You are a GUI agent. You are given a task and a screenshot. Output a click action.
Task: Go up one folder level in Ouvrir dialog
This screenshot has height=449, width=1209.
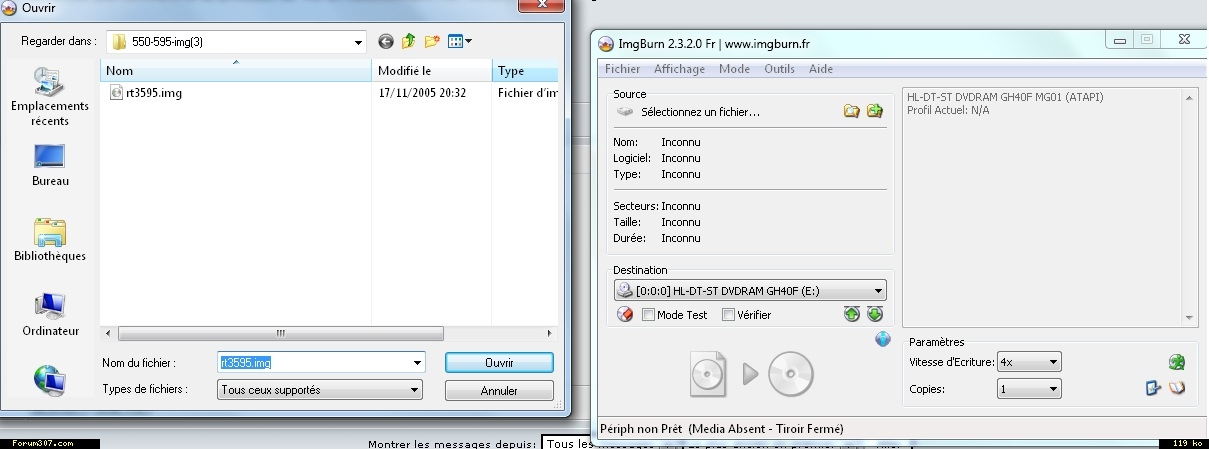[x=409, y=42]
